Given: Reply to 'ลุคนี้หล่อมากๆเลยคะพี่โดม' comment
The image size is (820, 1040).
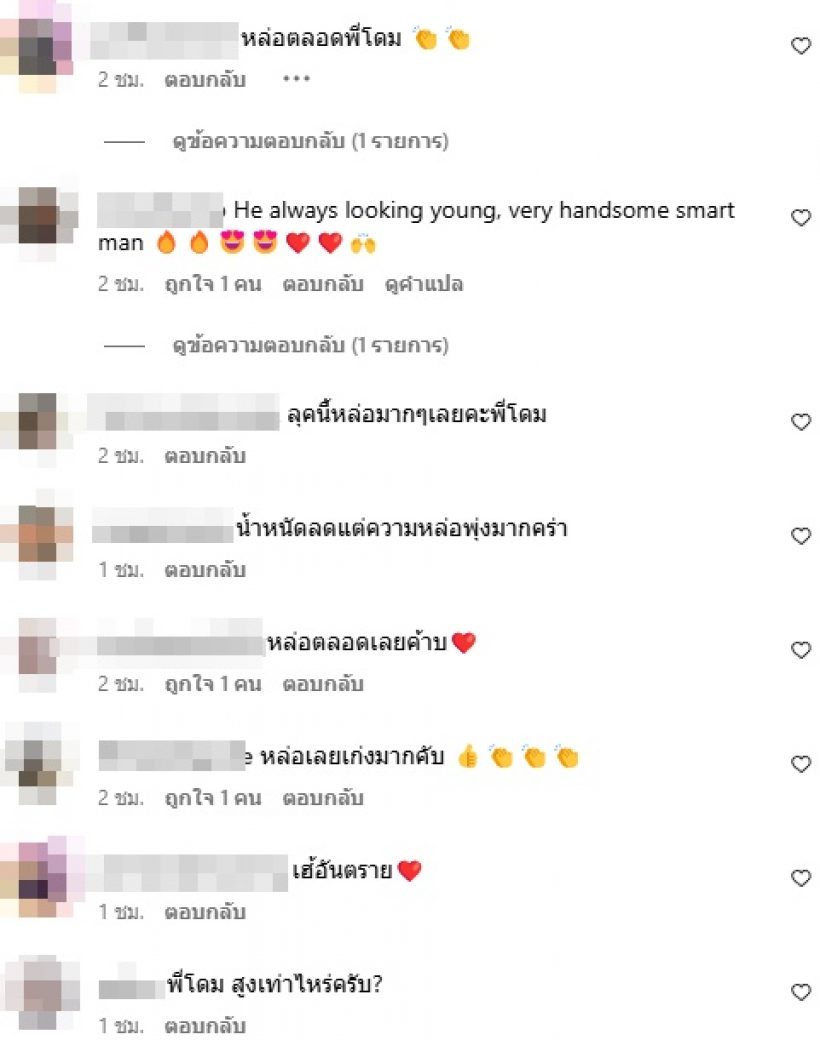Looking at the screenshot, I should click(x=205, y=456).
